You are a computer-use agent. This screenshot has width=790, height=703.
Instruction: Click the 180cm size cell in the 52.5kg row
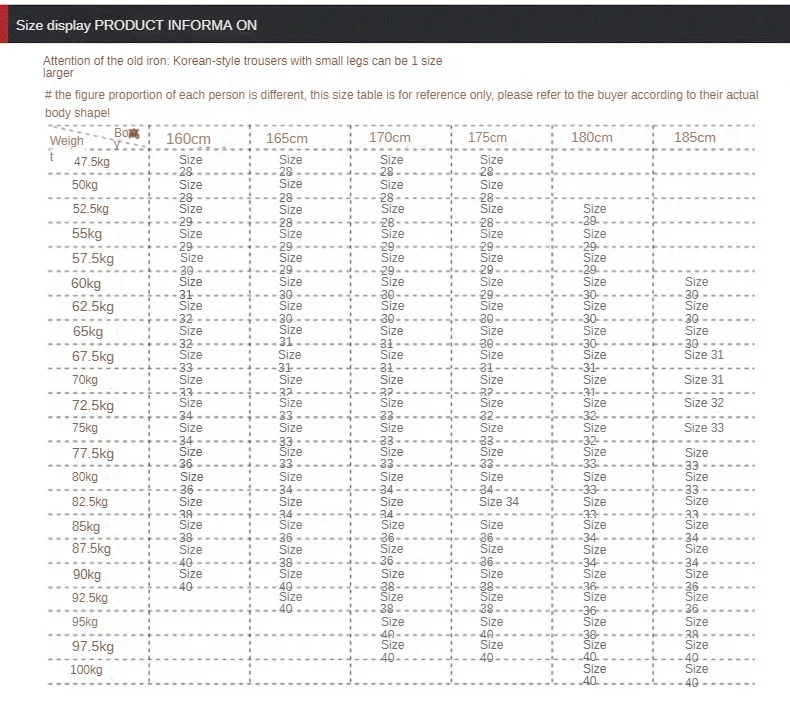(595, 215)
